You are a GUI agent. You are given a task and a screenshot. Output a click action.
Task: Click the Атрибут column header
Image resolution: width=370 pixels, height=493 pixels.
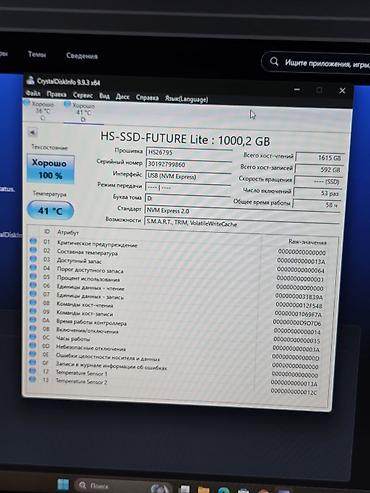coord(68,232)
